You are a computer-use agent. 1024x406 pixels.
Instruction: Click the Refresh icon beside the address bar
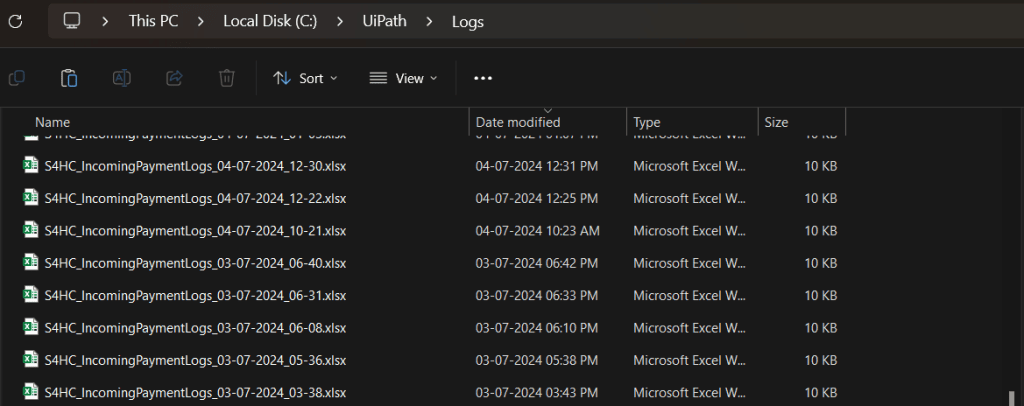15,22
